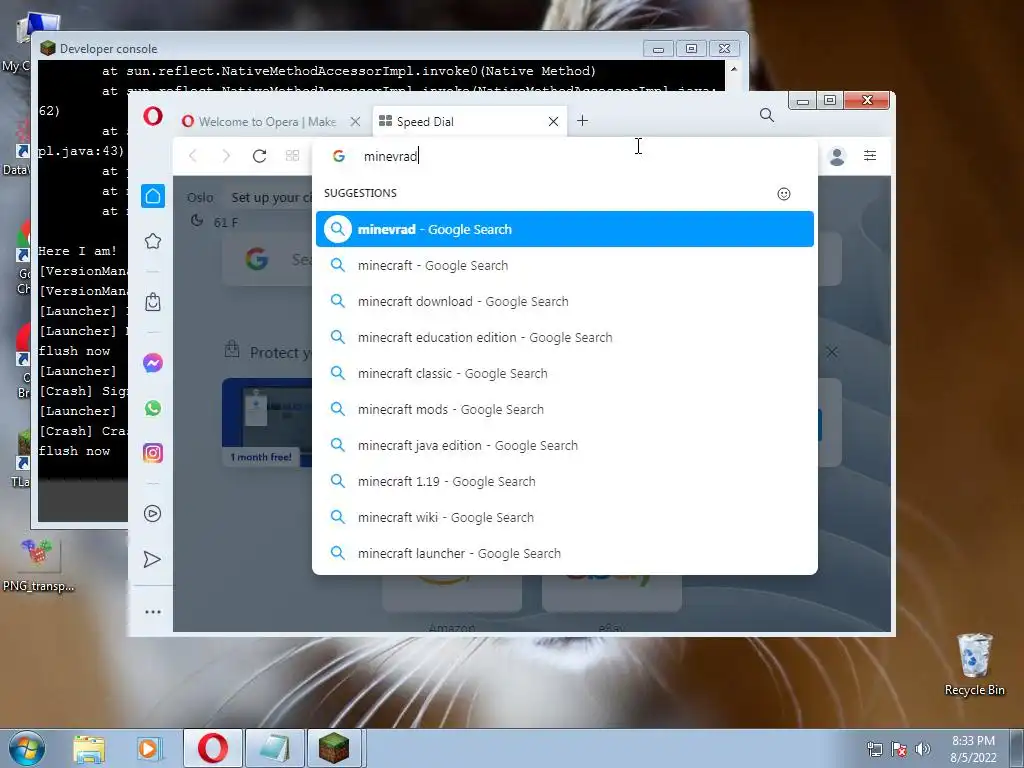Image resolution: width=1024 pixels, height=768 pixels.
Task: Switch to the Welcome to Opera tab
Action: (x=267, y=121)
